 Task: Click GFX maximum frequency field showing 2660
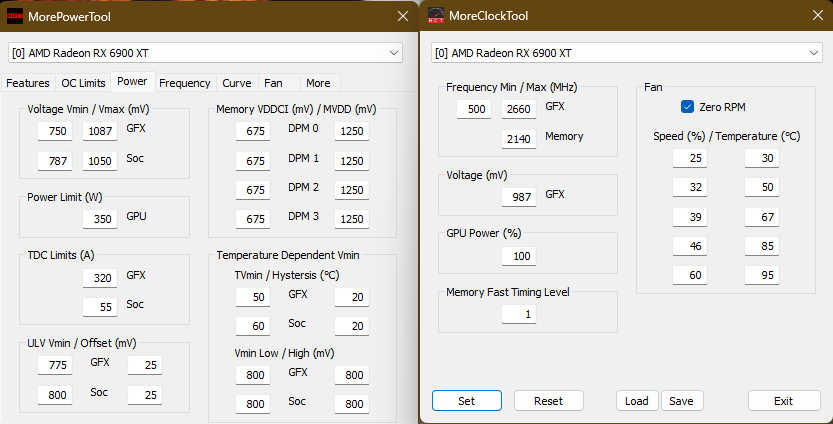(x=519, y=109)
